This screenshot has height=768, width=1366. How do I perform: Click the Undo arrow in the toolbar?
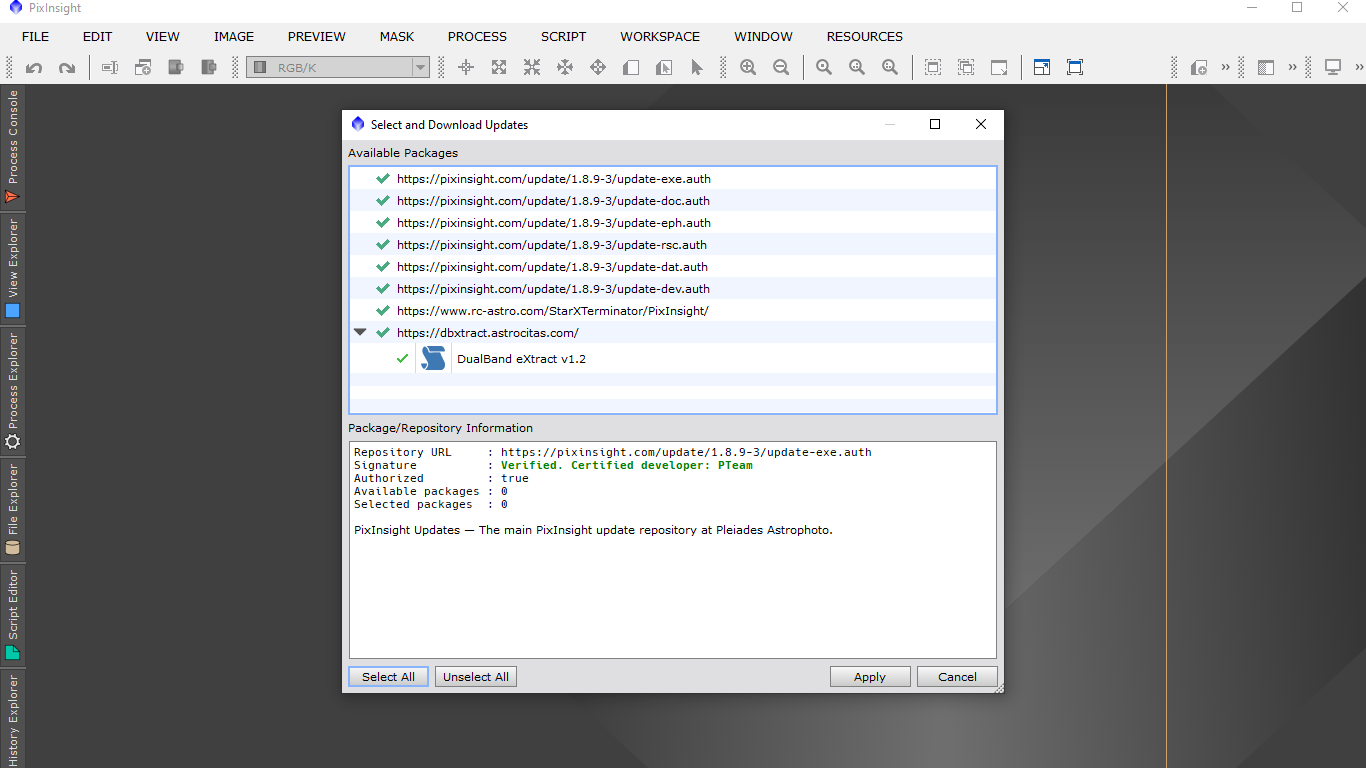point(34,68)
